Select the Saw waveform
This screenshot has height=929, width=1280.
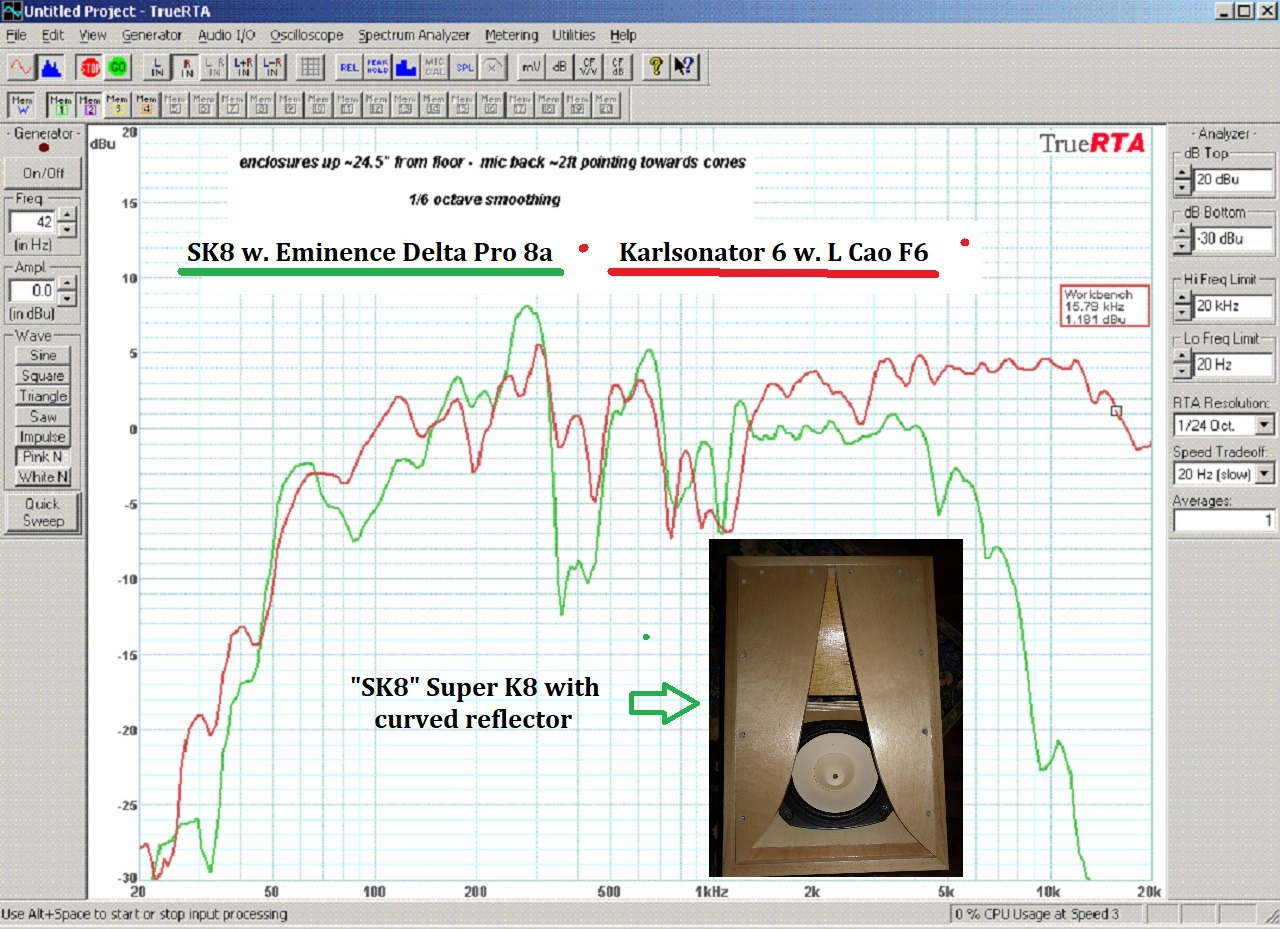[43, 417]
